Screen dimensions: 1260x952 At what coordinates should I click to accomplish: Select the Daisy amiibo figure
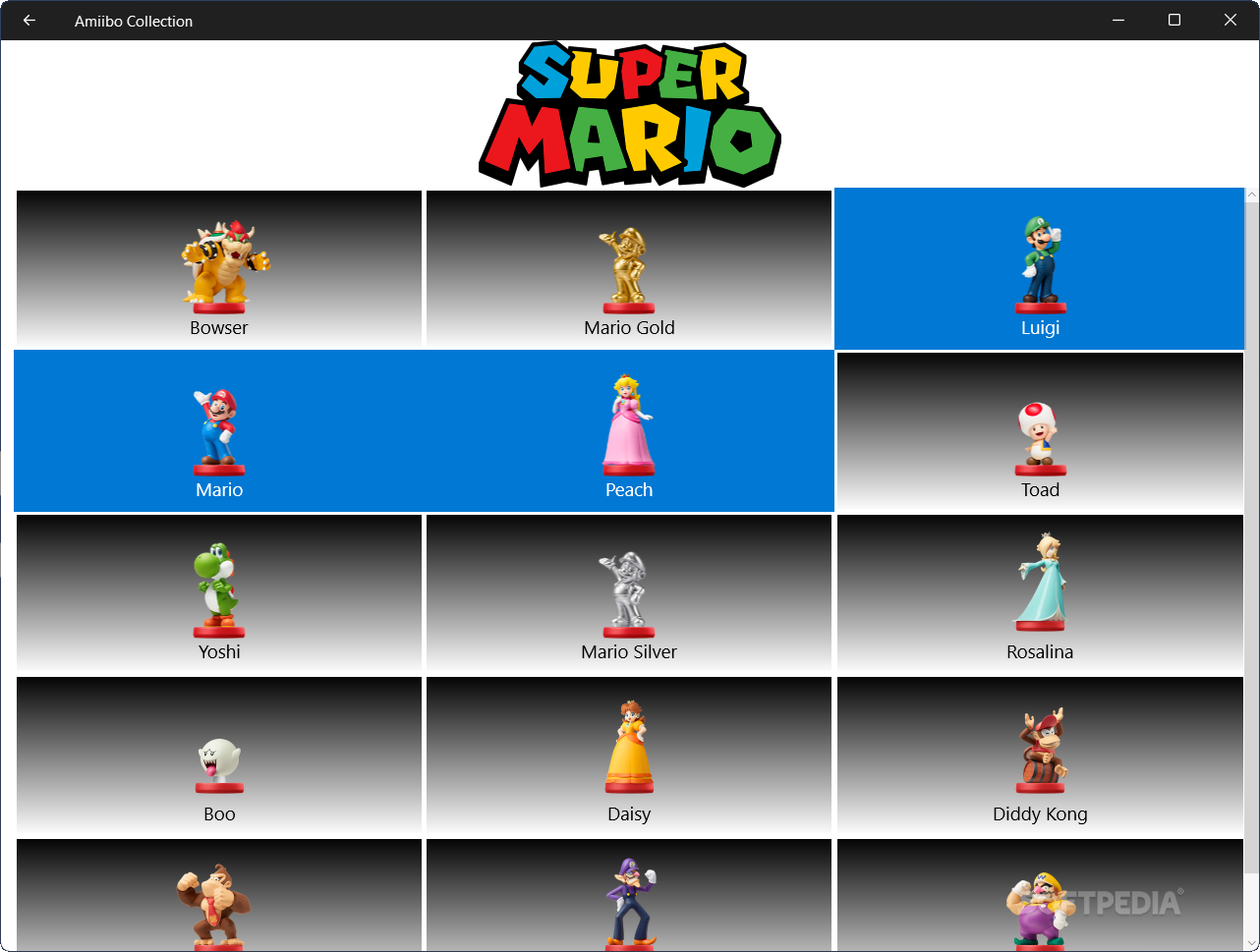[629, 755]
